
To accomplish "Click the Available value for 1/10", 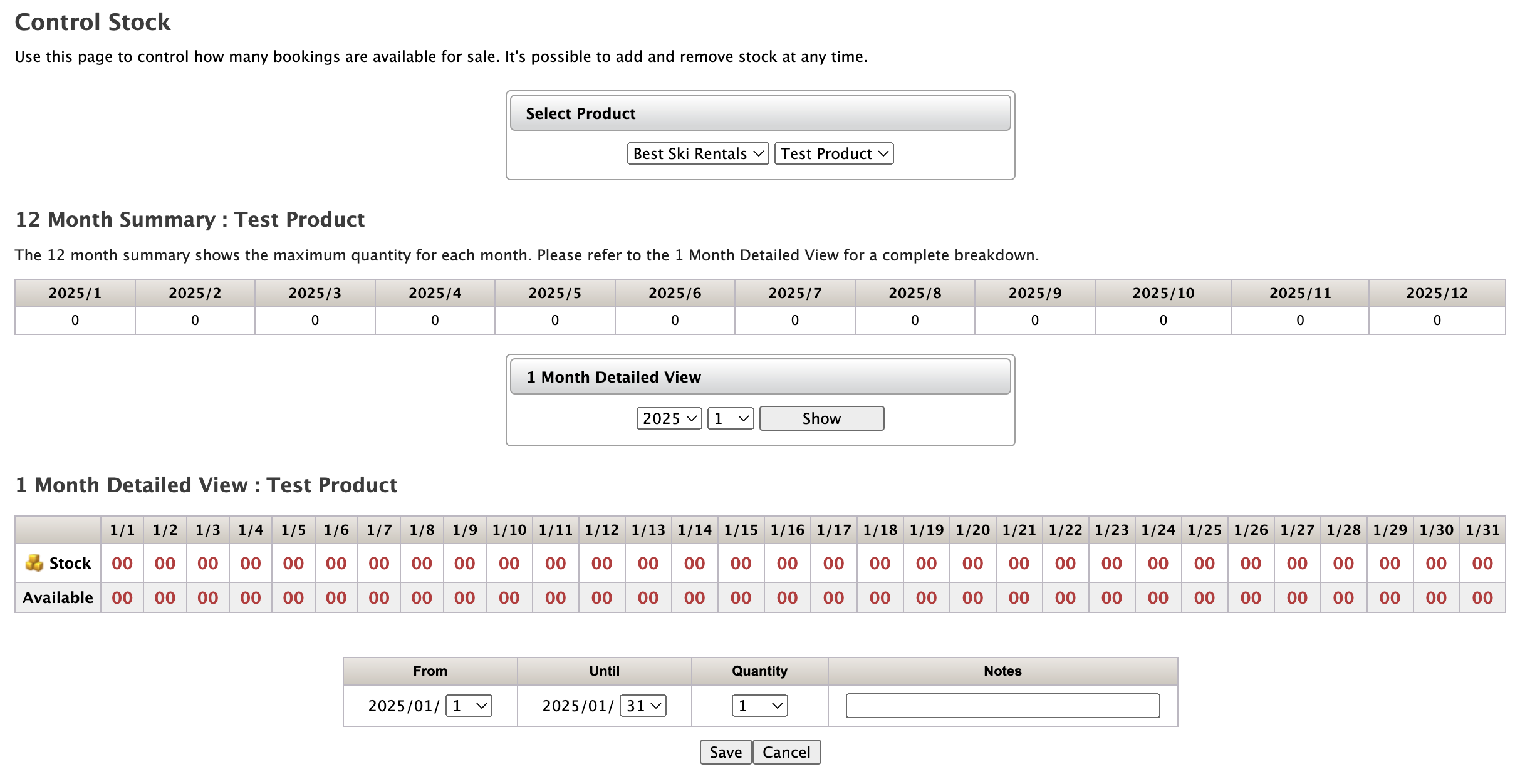I will (x=509, y=597).
